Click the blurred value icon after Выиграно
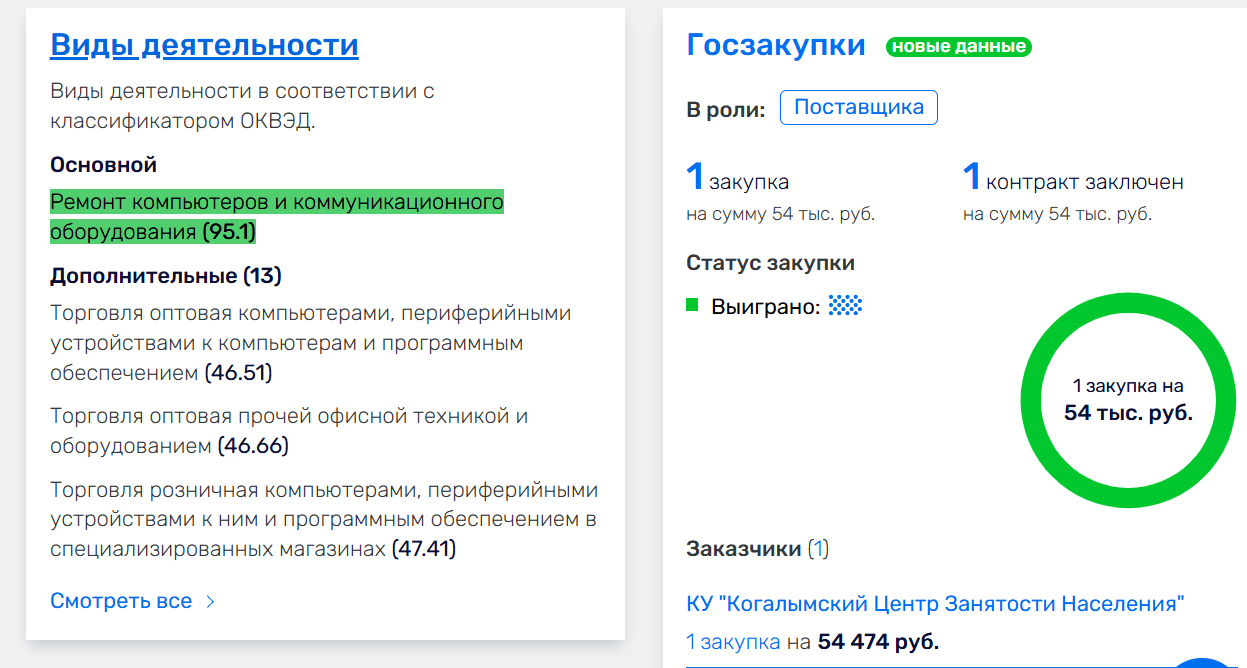Image resolution: width=1247 pixels, height=668 pixels. click(x=845, y=306)
